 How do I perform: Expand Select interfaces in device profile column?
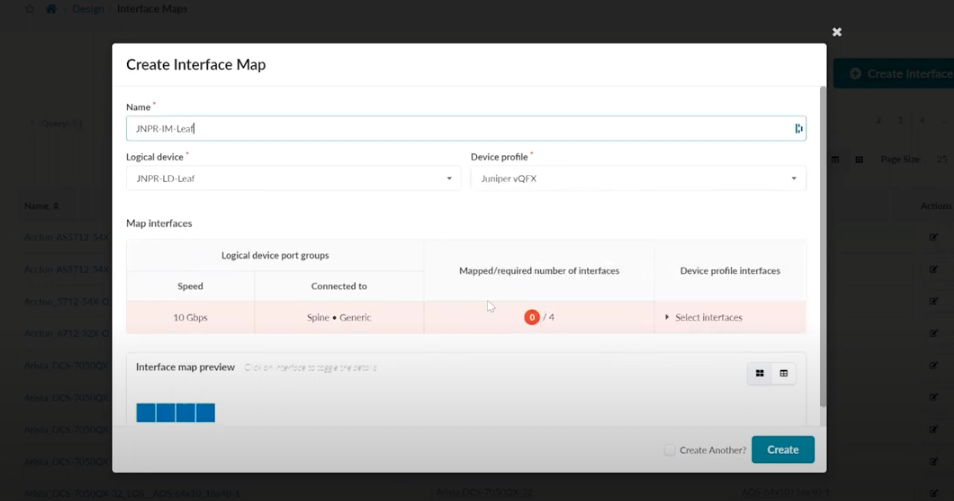[x=704, y=317]
